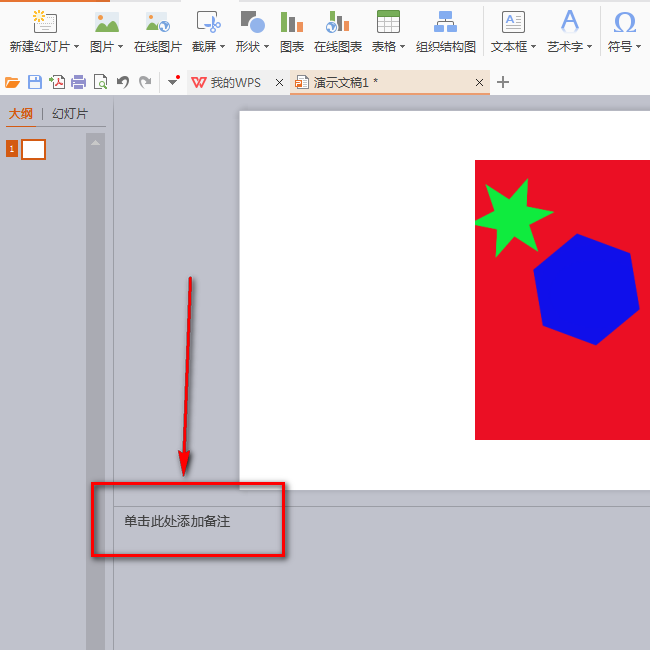The image size is (650, 650).
Task: Open the quick access toolbar customize arrow
Action: coord(173,81)
